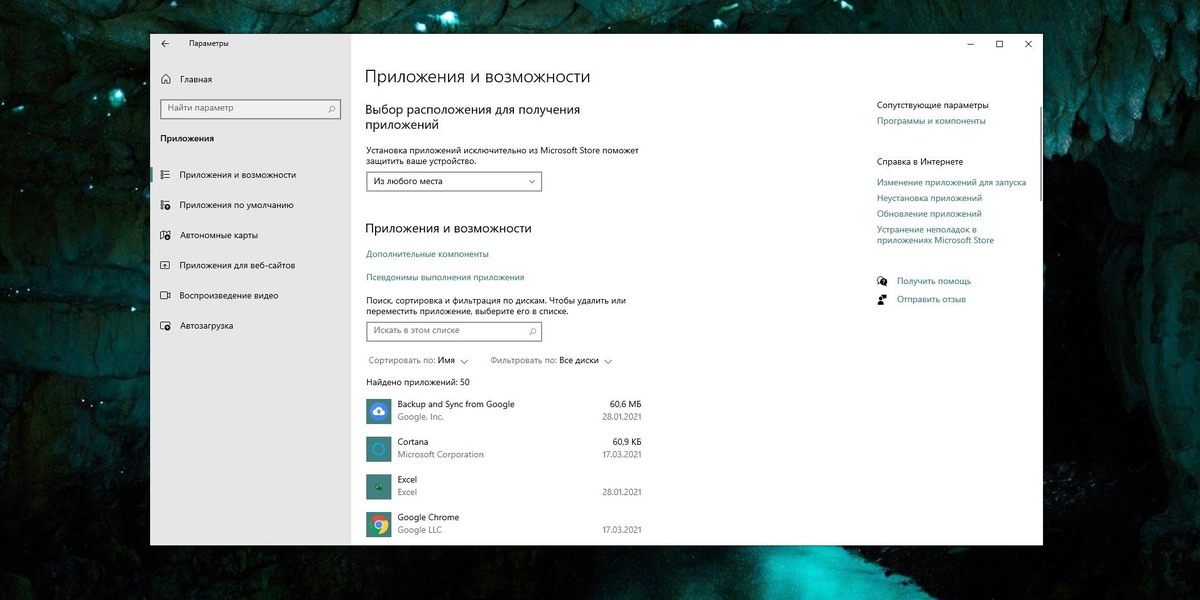The height and width of the screenshot is (600, 1200).
Task: Click the Backup and Sync app icon
Action: pyautogui.click(x=378, y=411)
